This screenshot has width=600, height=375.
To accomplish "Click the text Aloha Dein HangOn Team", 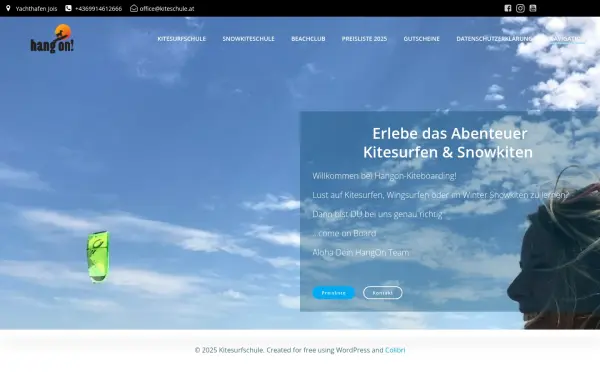I will pyautogui.click(x=360, y=253).
